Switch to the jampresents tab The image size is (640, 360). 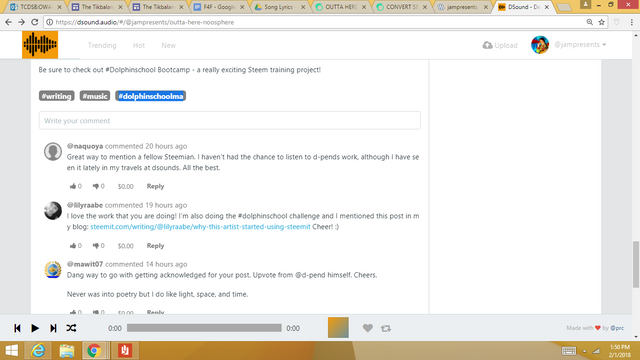(x=462, y=7)
